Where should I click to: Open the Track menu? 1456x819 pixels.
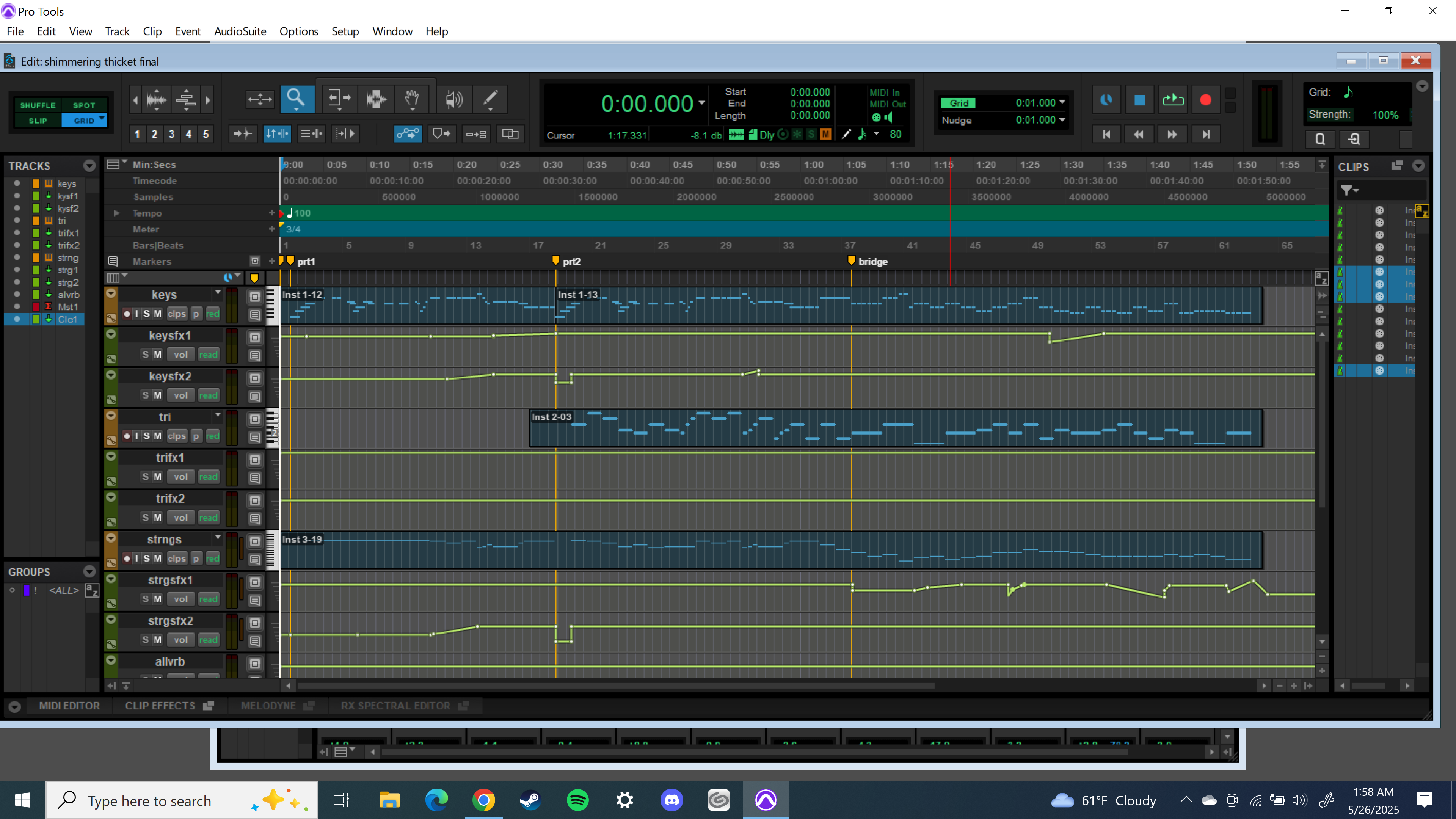[117, 31]
